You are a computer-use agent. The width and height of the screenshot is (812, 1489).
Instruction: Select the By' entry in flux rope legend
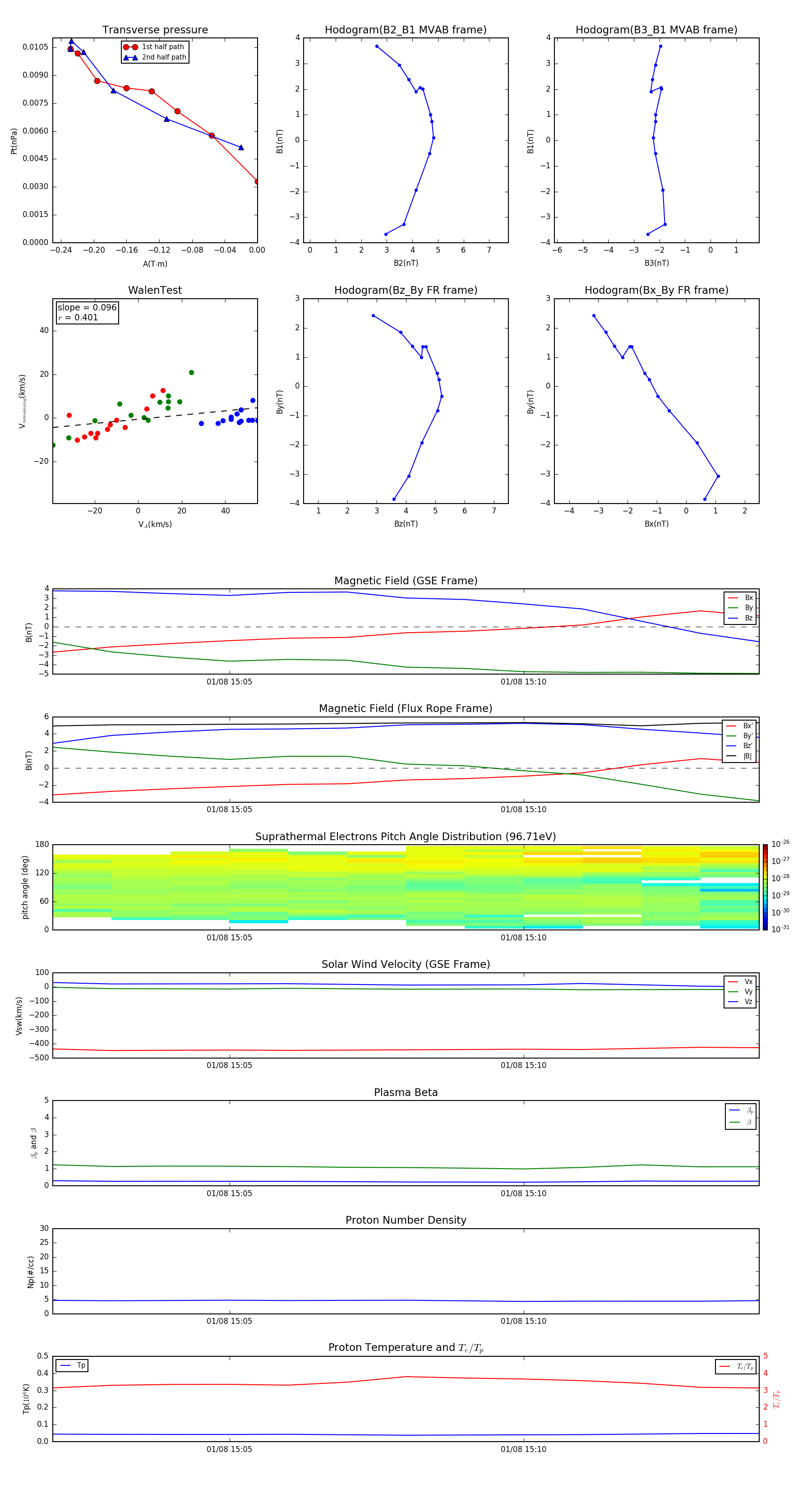(740, 736)
